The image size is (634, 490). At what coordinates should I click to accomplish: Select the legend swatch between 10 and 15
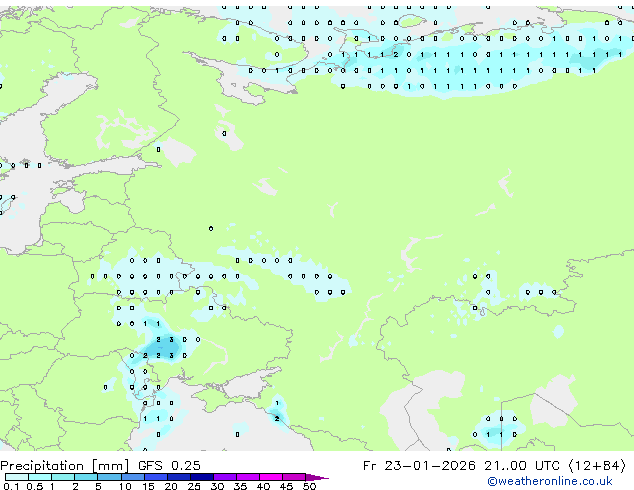click(x=133, y=477)
